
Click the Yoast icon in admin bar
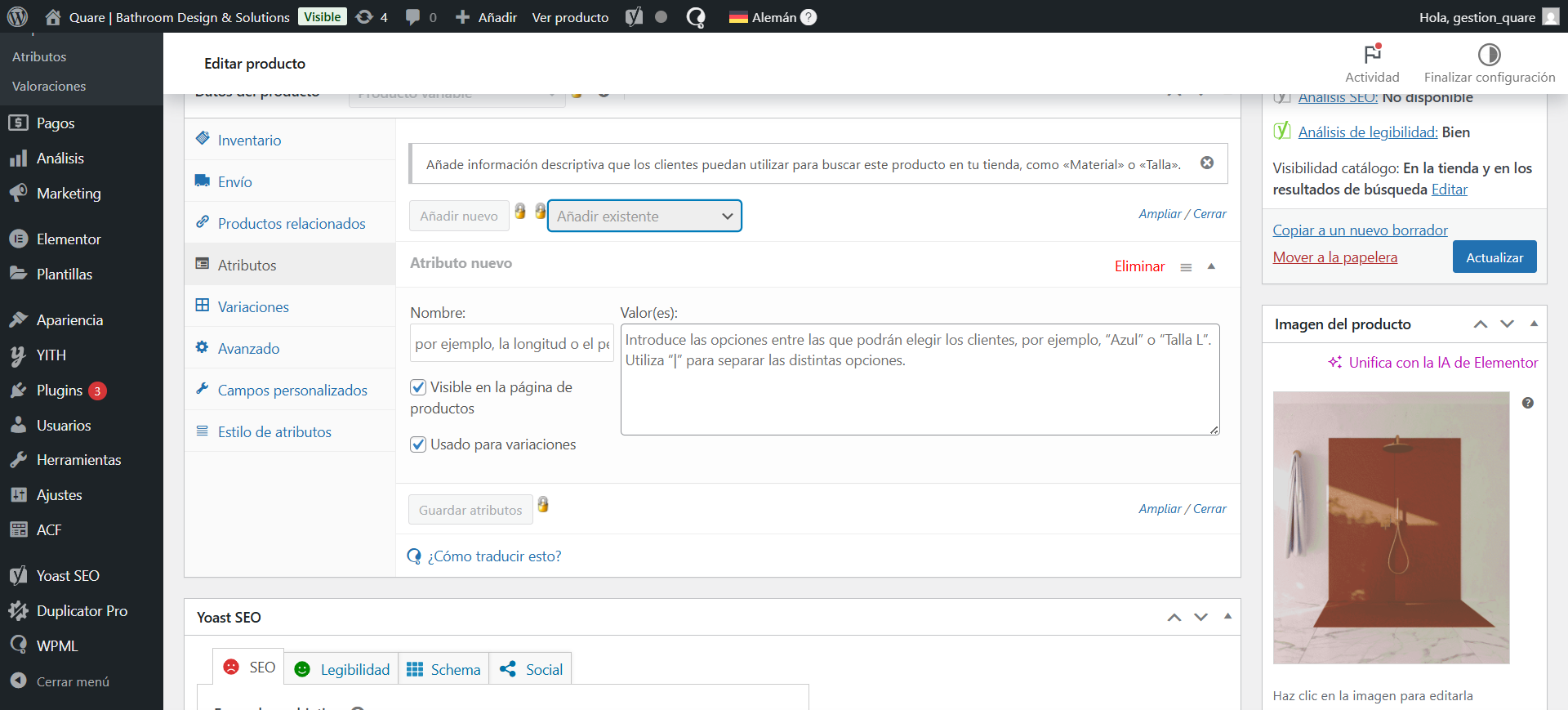pos(634,16)
